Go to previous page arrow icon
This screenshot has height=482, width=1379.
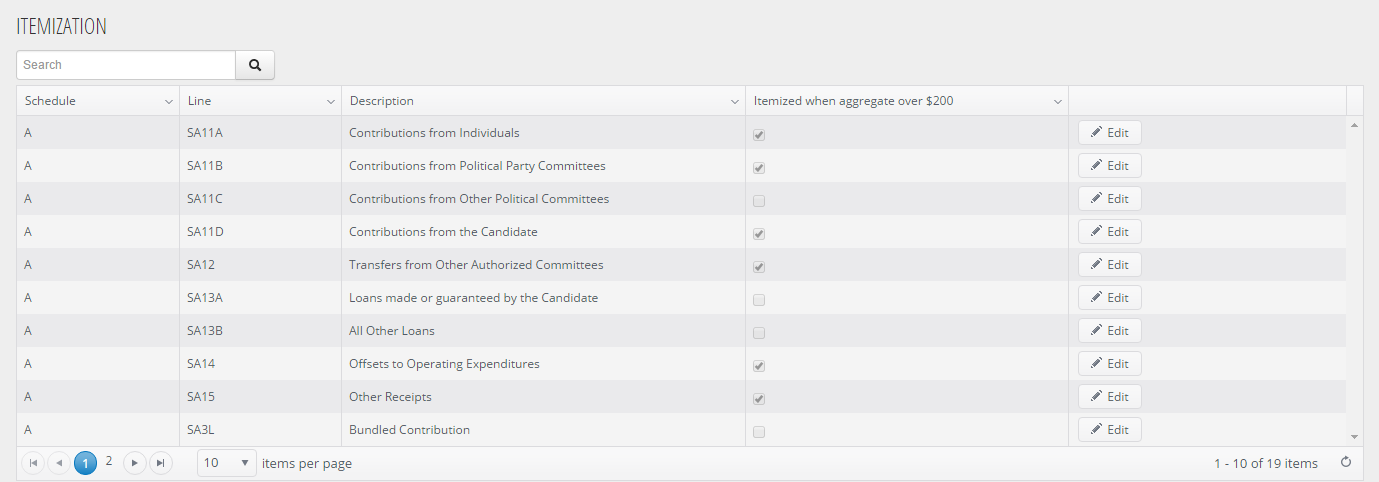pos(59,463)
